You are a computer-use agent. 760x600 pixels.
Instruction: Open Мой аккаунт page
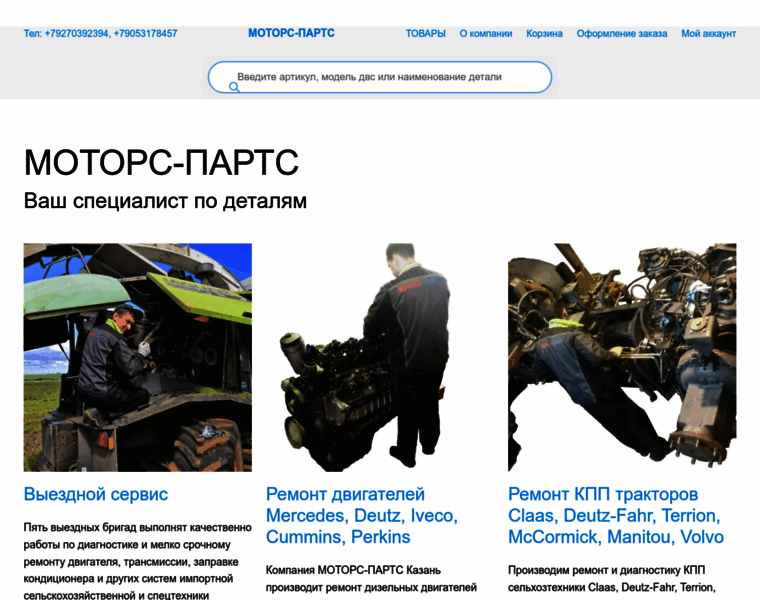tap(709, 33)
